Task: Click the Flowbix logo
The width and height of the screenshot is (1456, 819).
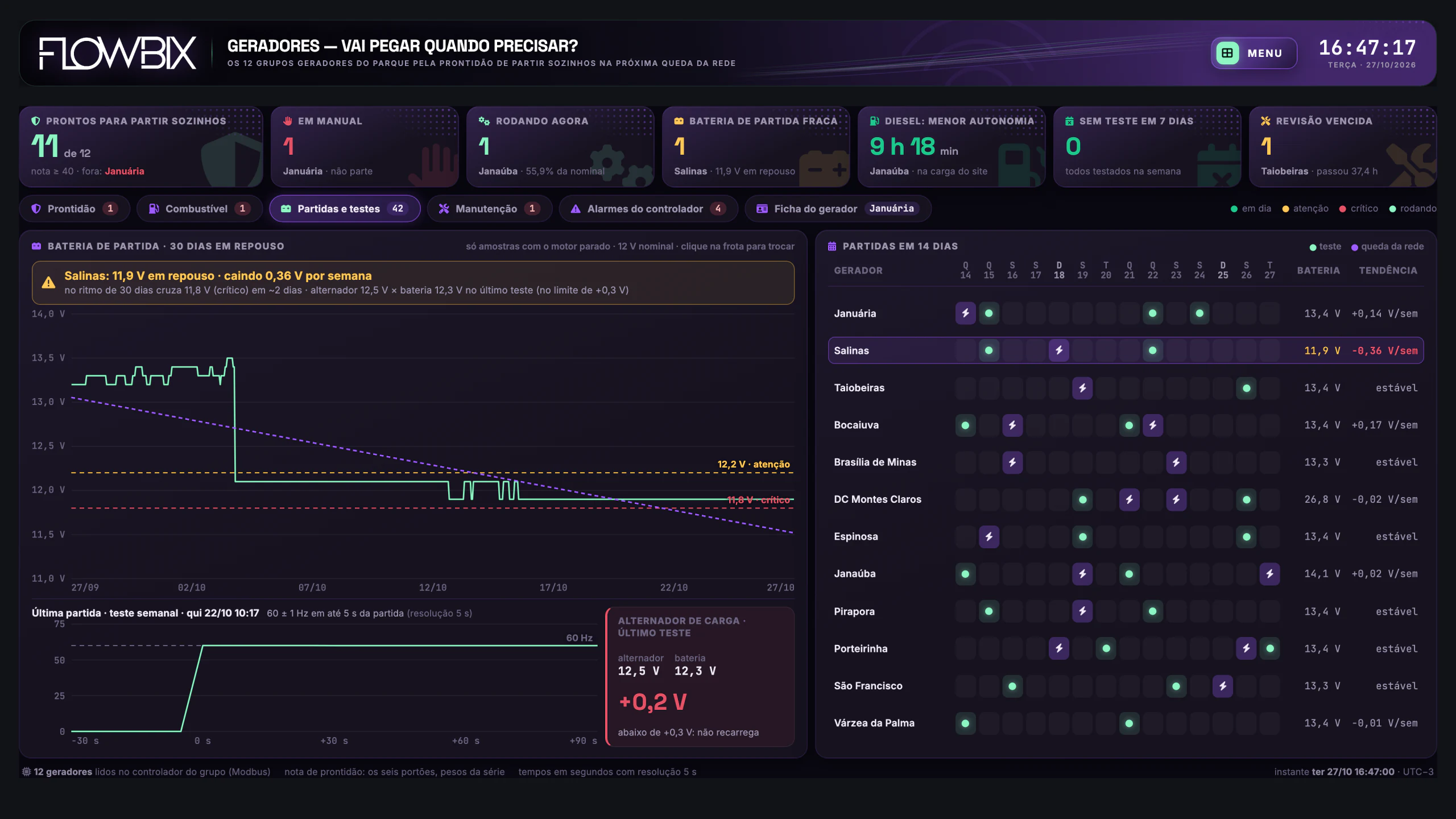Action: point(118,53)
